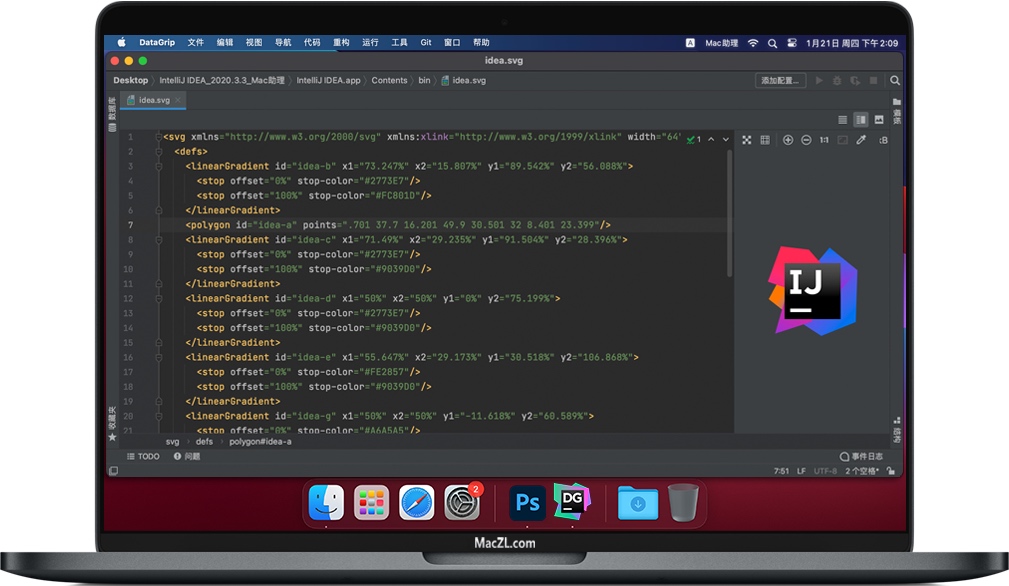Toggle the transparency chessboard background in preview

pyautogui.click(x=748, y=140)
